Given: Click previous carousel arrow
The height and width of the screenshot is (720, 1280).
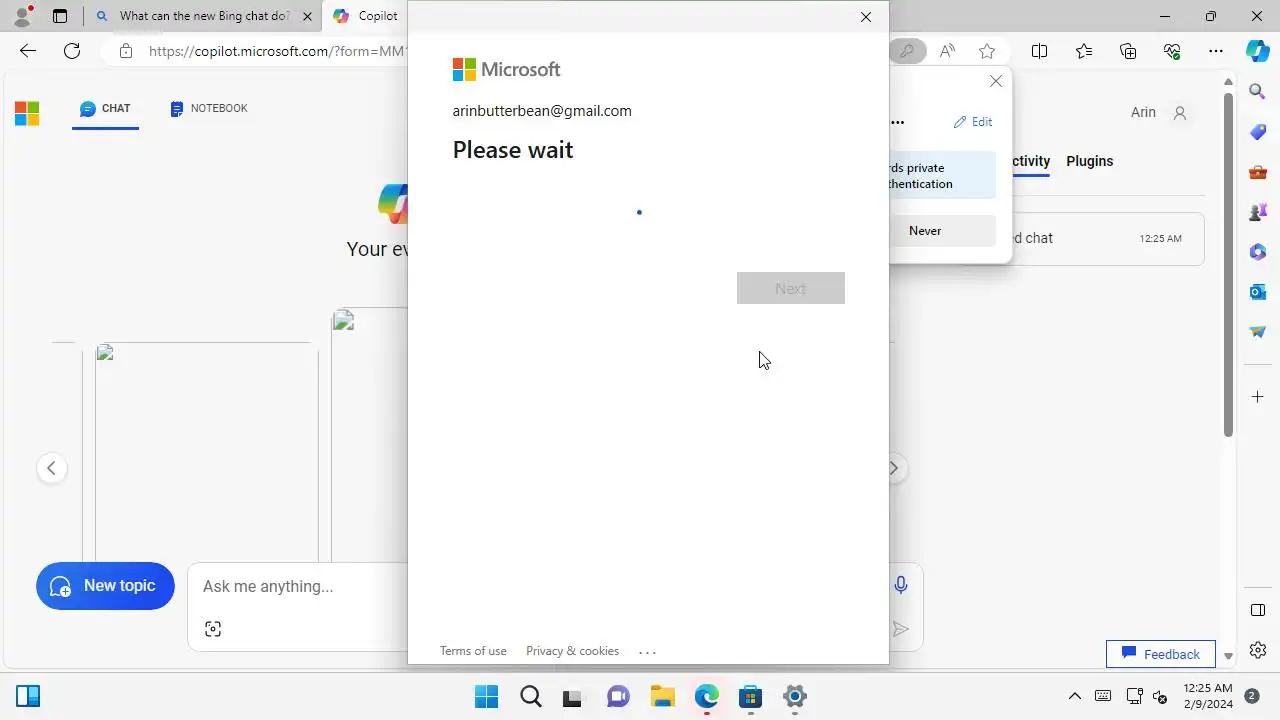Looking at the screenshot, I should (x=52, y=468).
